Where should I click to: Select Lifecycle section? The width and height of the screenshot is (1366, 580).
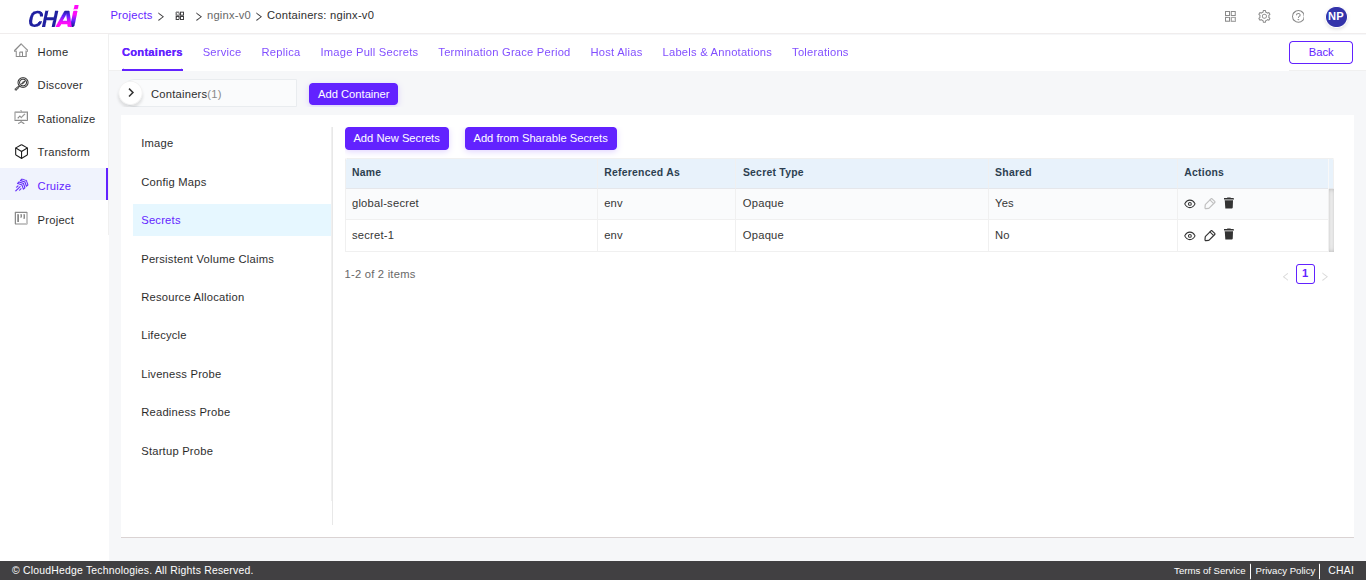pyautogui.click(x=232, y=335)
